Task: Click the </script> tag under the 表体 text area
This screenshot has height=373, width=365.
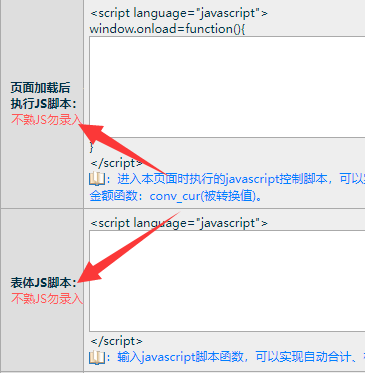Action: pyautogui.click(x=116, y=341)
